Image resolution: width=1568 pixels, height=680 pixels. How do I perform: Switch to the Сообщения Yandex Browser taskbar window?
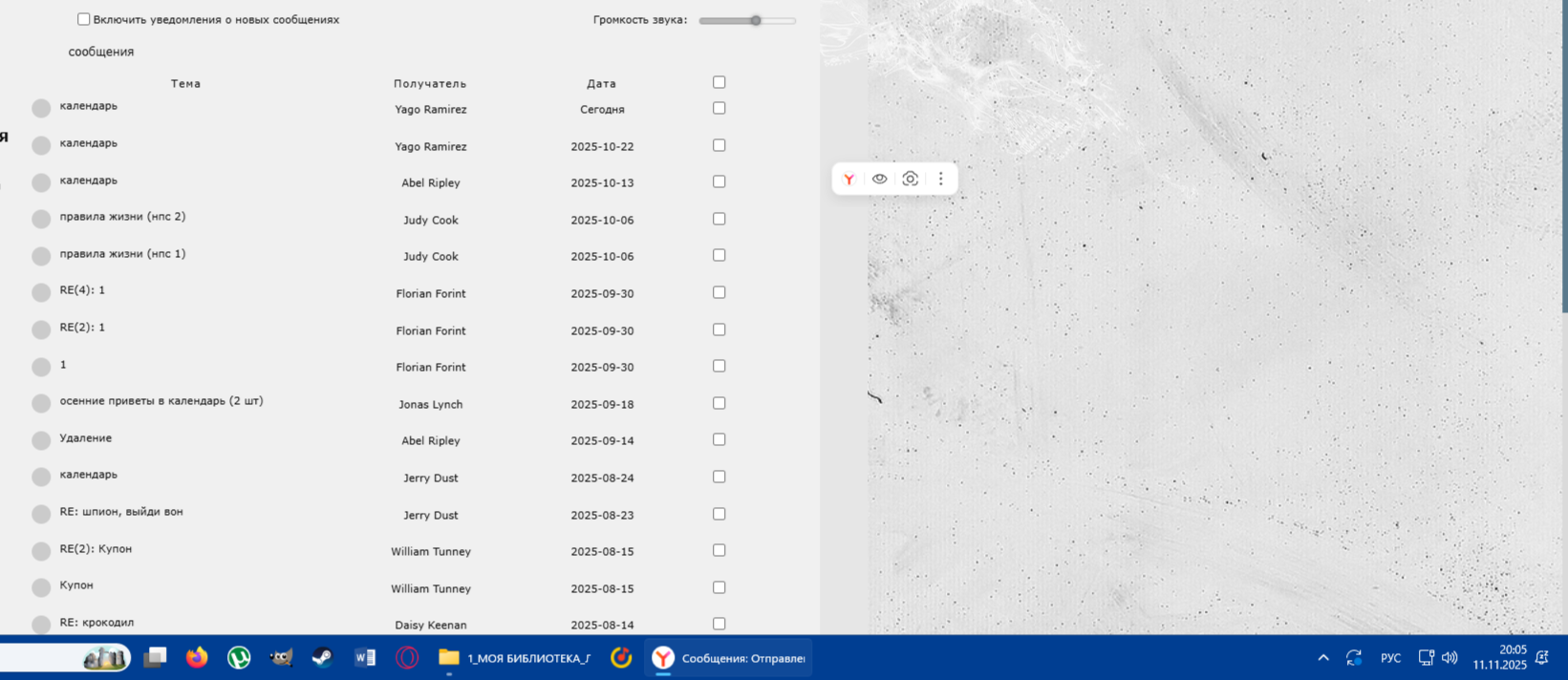click(729, 657)
